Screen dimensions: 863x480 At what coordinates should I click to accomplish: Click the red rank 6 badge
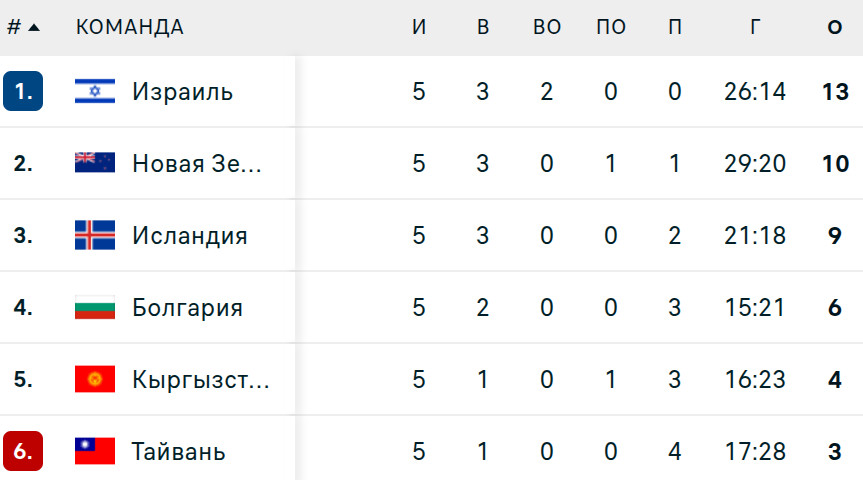click(x=23, y=452)
